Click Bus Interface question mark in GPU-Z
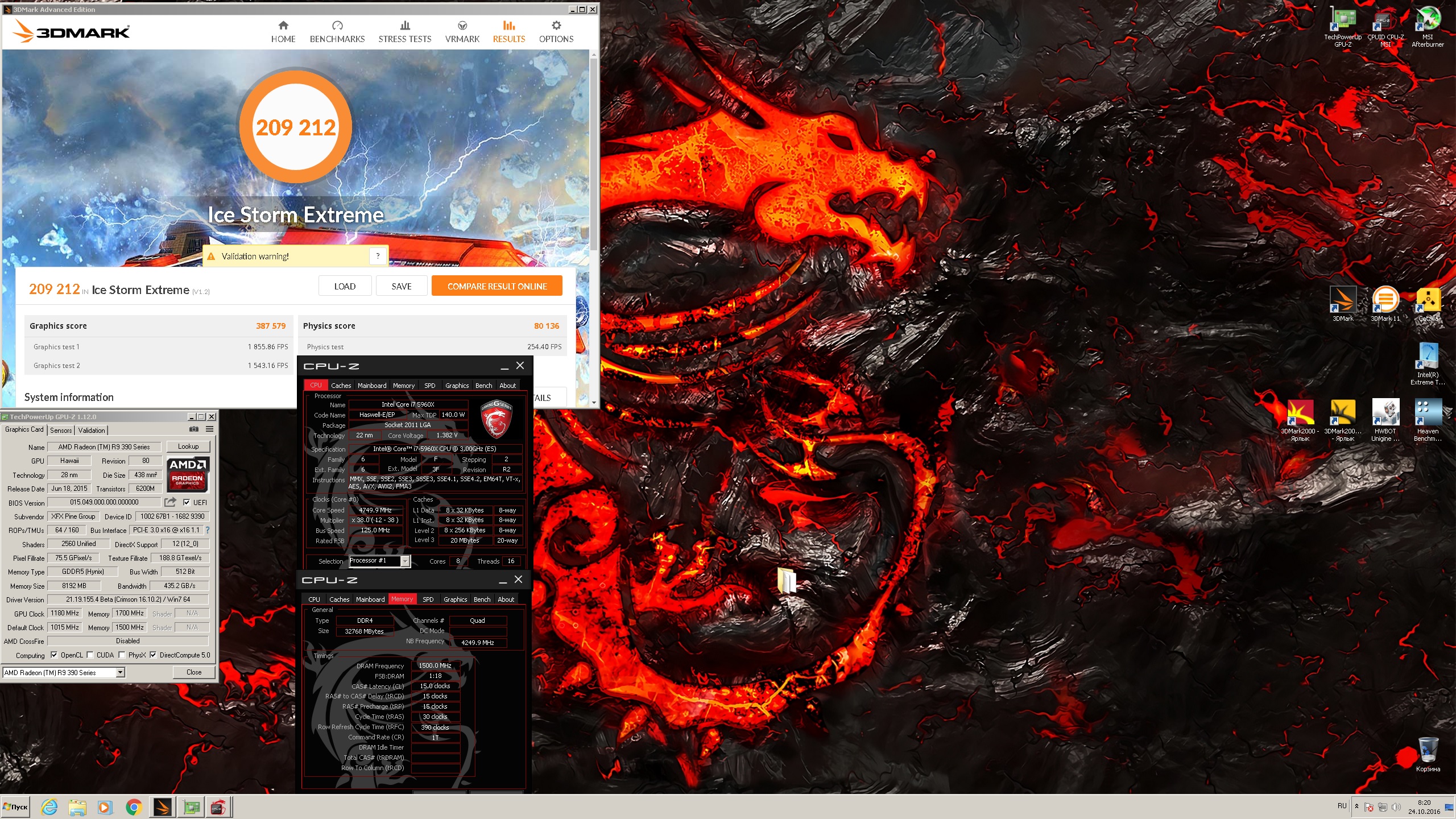1456x819 pixels. click(x=208, y=530)
